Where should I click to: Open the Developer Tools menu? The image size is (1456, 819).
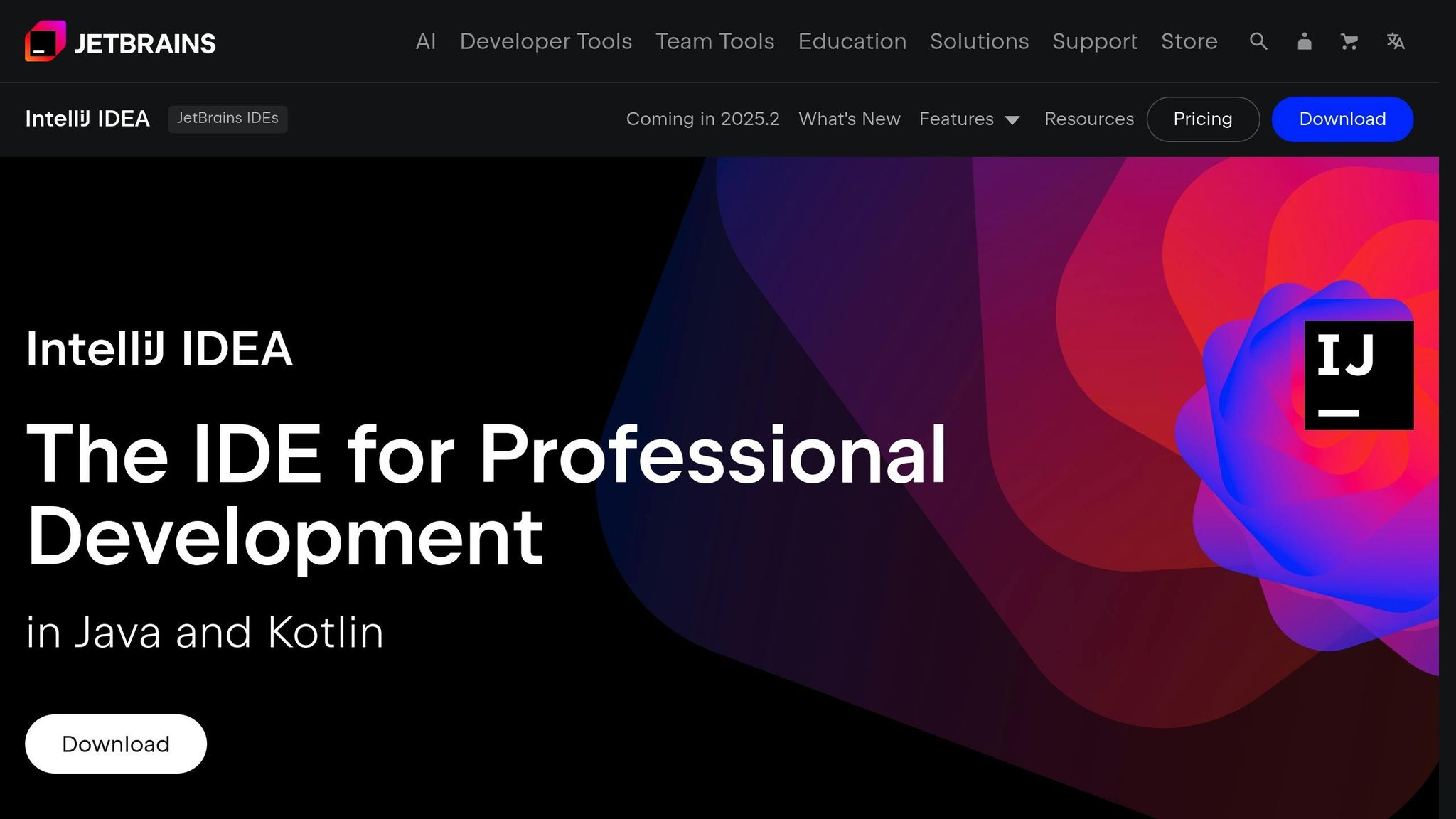(x=545, y=41)
